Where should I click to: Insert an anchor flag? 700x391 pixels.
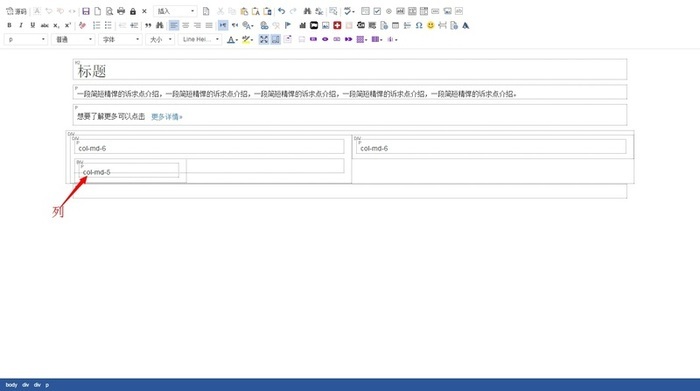pyautogui.click(x=288, y=25)
